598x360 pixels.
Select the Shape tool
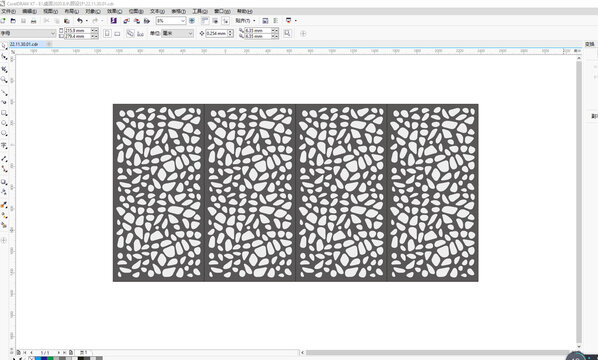(x=4, y=57)
